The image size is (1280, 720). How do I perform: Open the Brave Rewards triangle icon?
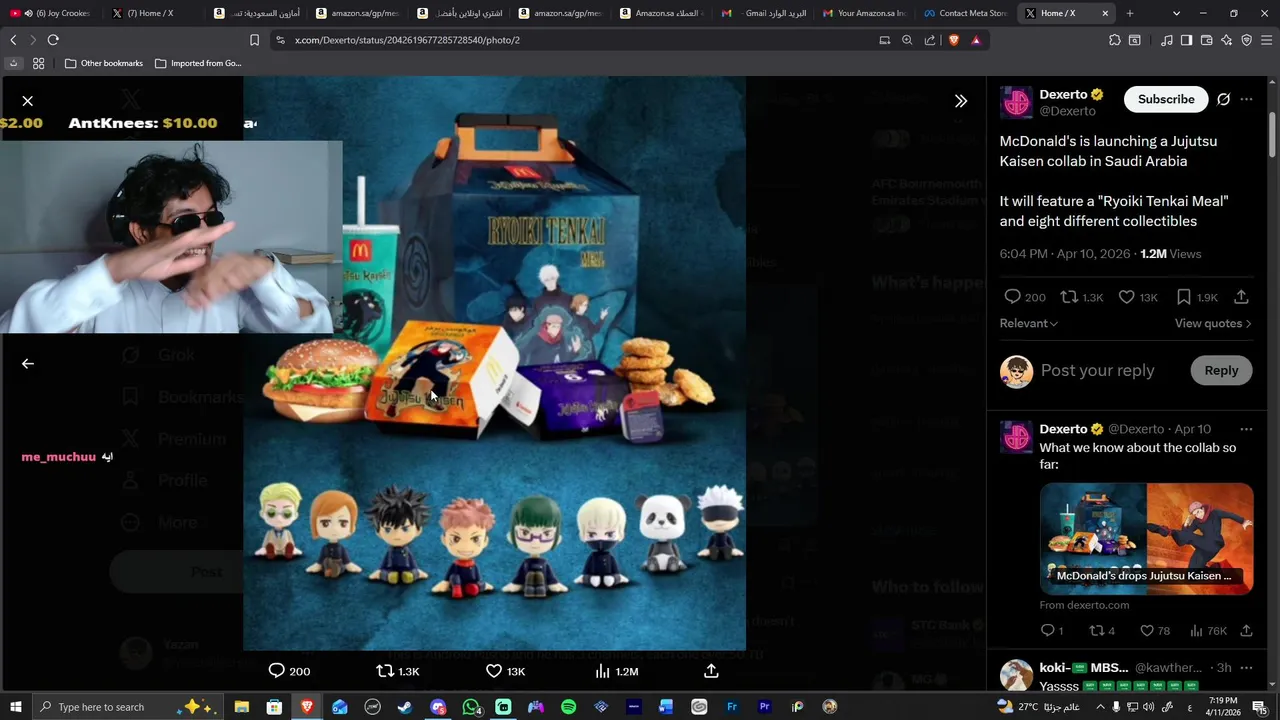tap(976, 40)
